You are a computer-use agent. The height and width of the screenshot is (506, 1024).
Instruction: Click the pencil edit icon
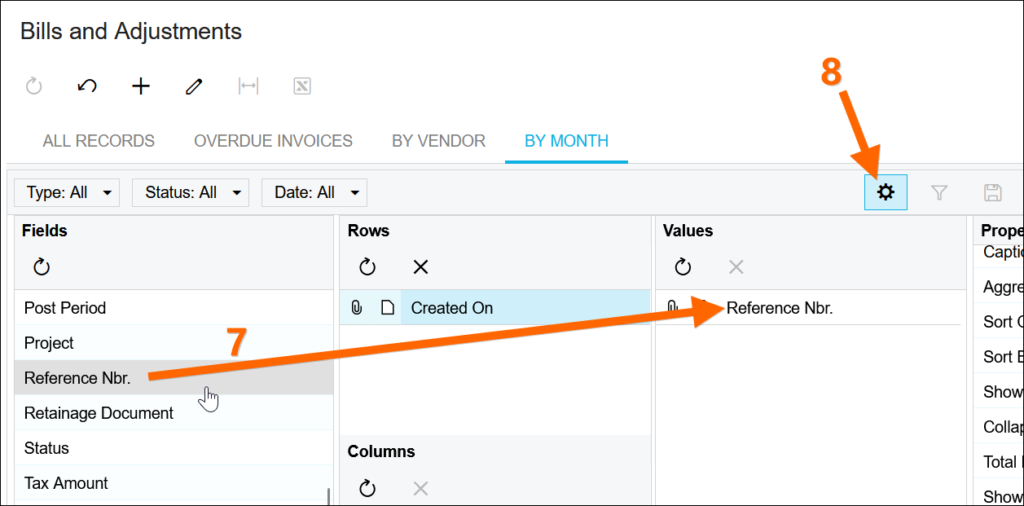coord(194,87)
